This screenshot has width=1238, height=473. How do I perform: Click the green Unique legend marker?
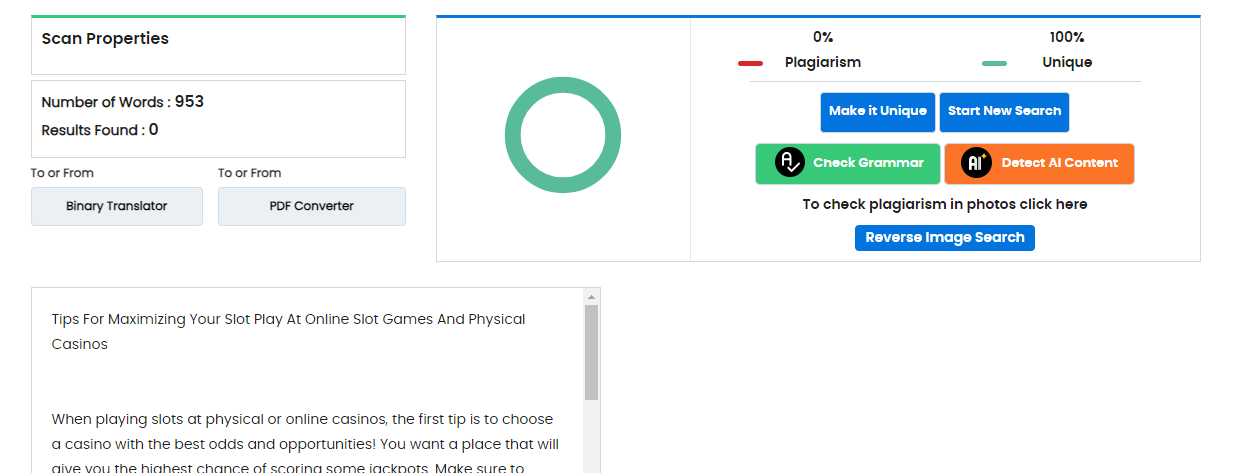point(994,63)
